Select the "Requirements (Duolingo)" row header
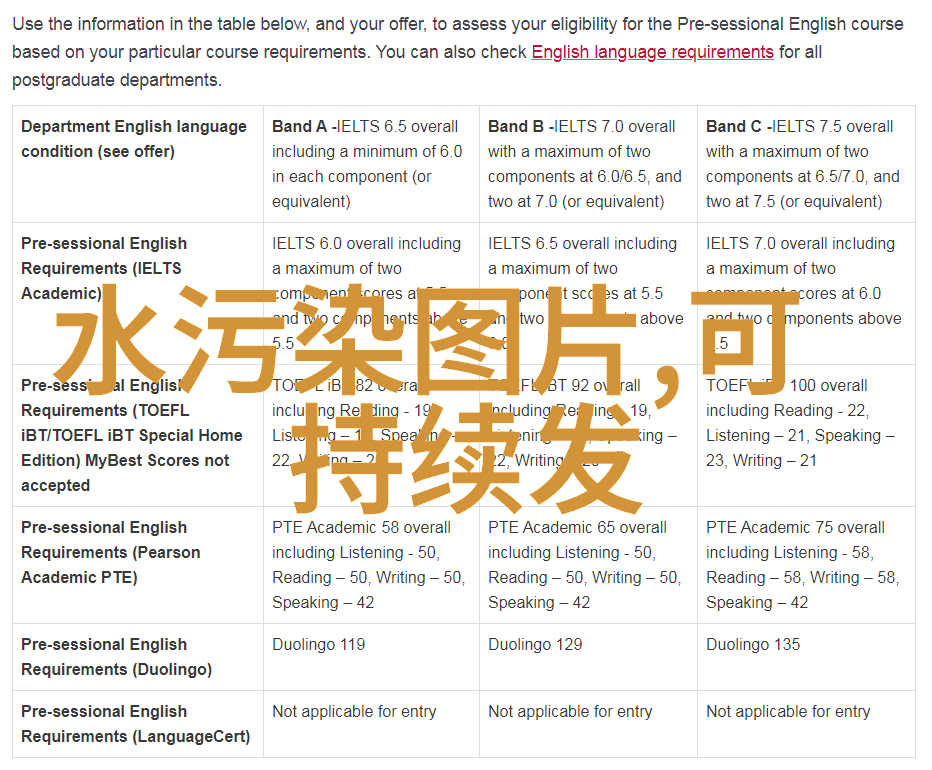The image size is (932, 770). (x=138, y=657)
